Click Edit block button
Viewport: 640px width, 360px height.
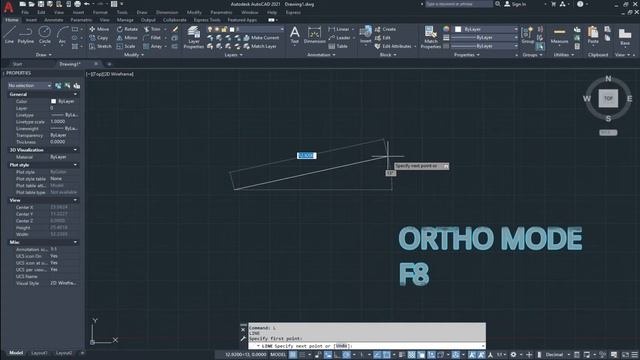click(382, 38)
